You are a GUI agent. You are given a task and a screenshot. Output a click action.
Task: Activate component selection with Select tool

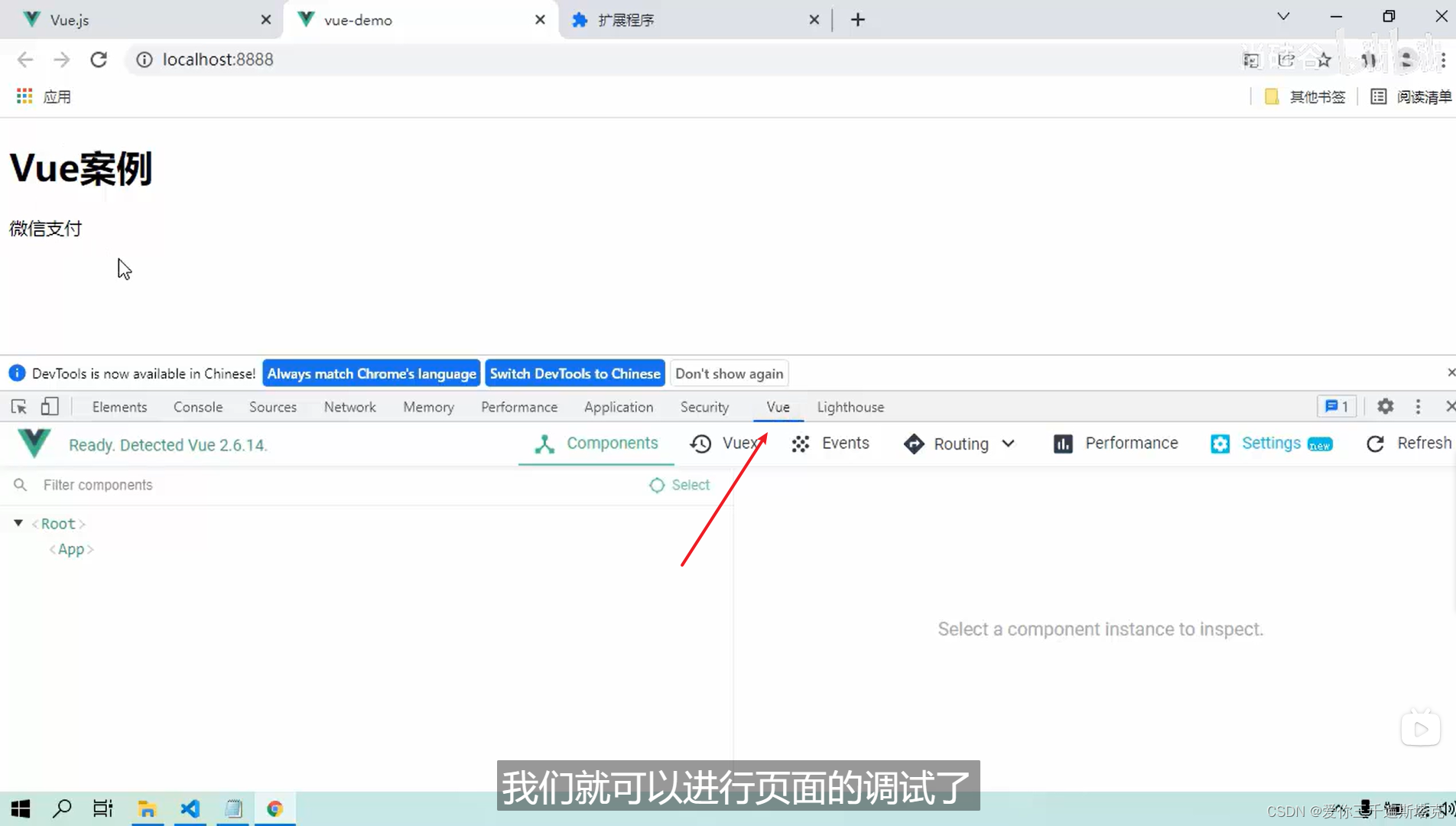click(678, 485)
